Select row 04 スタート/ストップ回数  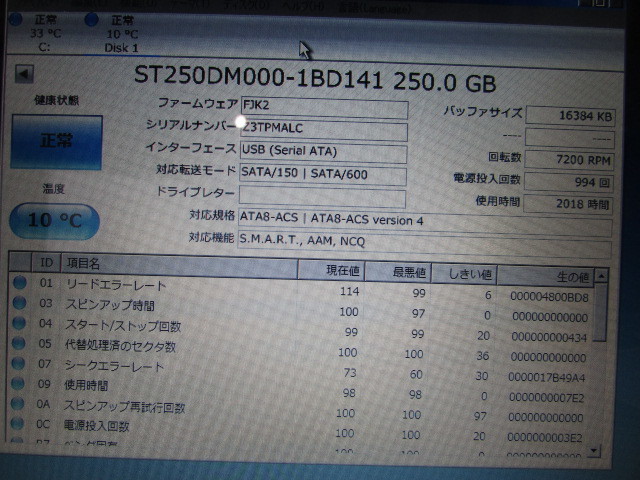click(x=301, y=330)
